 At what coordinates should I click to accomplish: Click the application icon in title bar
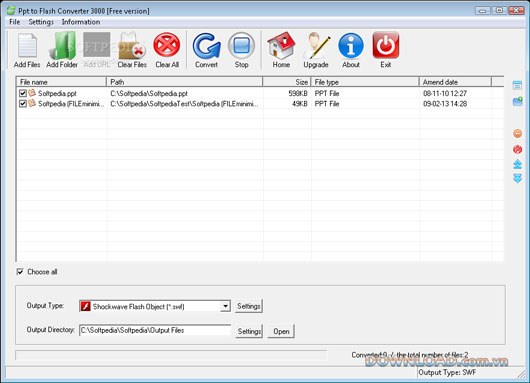[x=11, y=10]
